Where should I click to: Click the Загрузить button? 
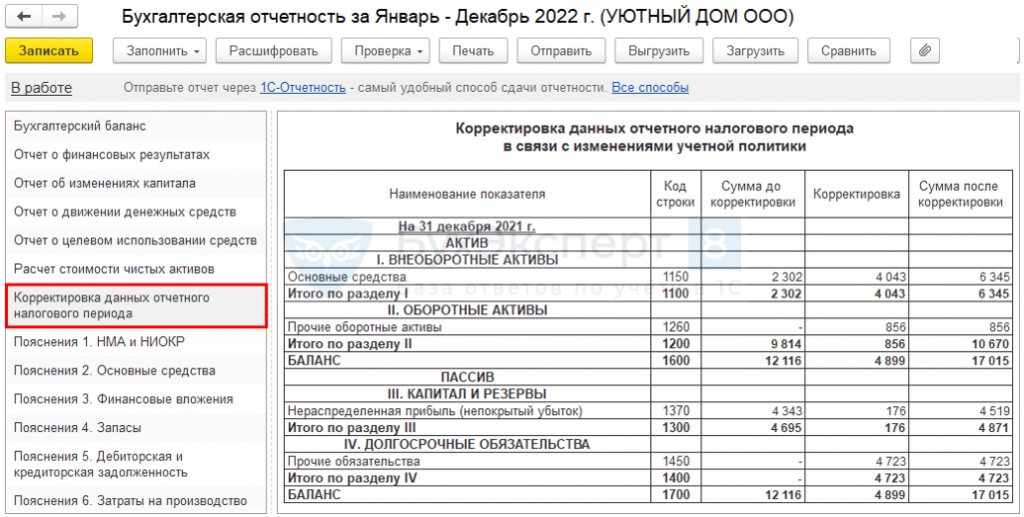(x=756, y=51)
